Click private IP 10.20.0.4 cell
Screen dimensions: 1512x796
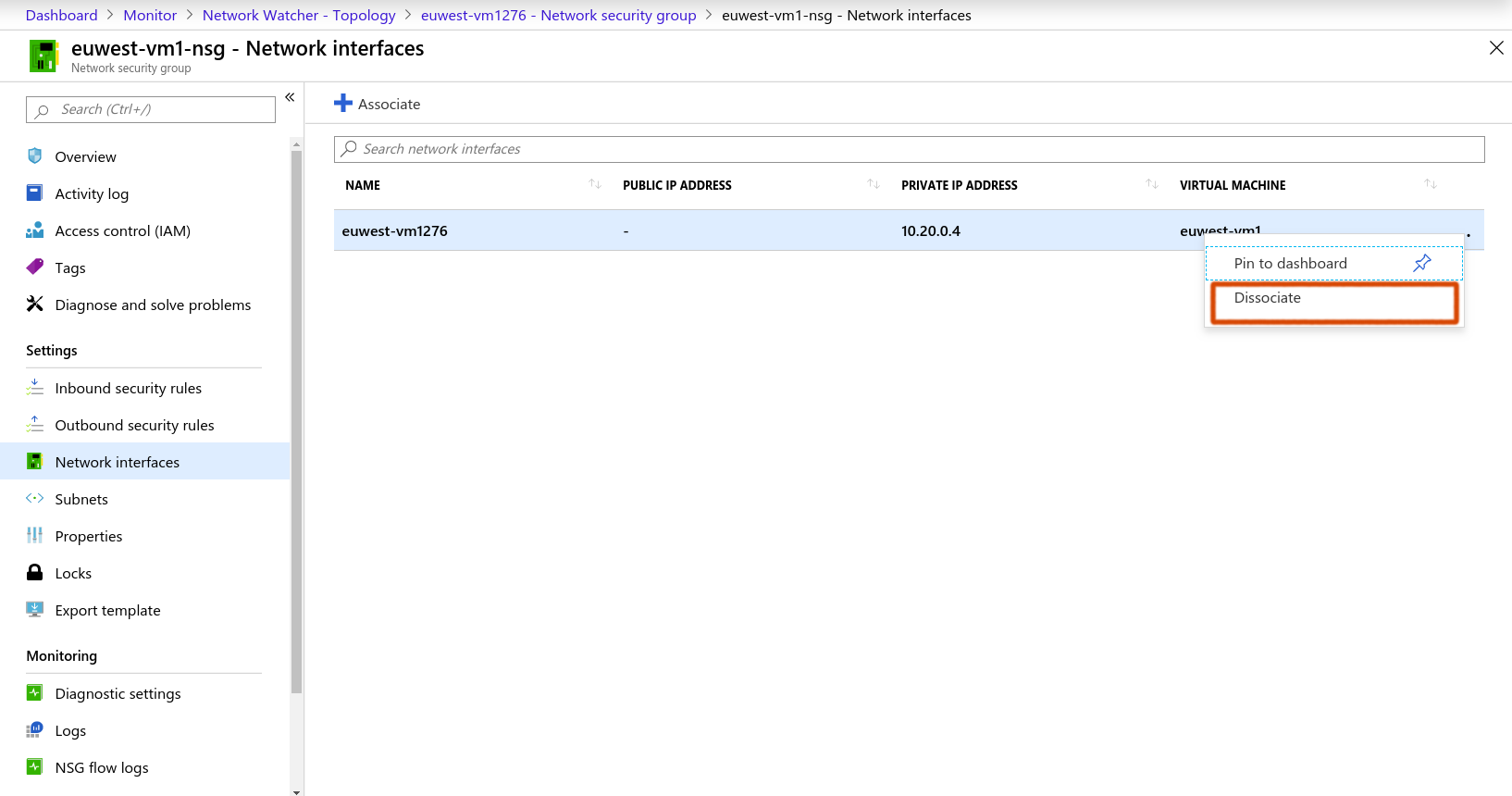930,230
